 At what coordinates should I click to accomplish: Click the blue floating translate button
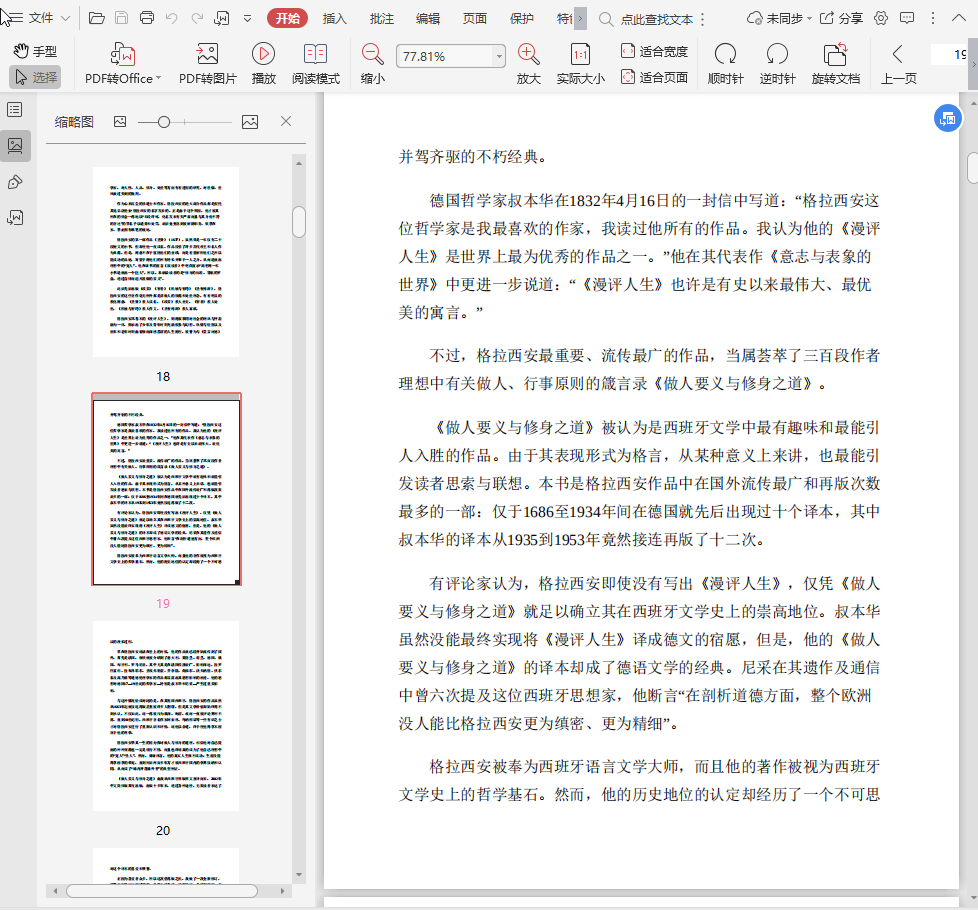coord(947,118)
